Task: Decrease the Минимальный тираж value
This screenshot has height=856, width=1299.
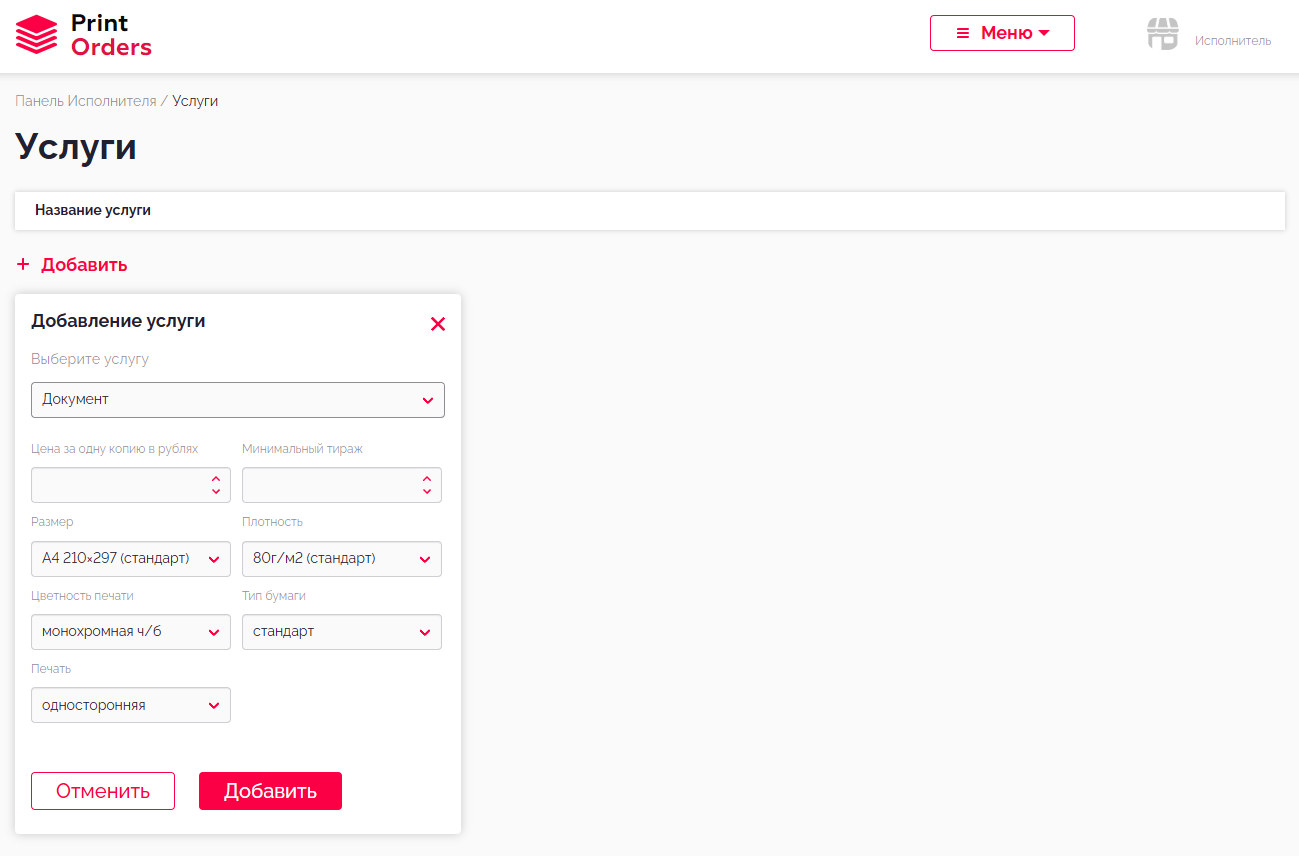Action: click(427, 492)
